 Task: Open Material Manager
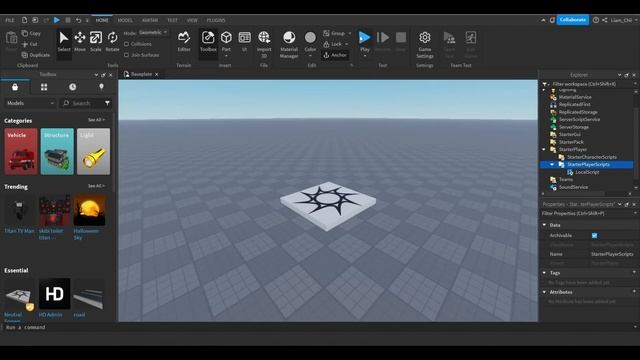(289, 44)
